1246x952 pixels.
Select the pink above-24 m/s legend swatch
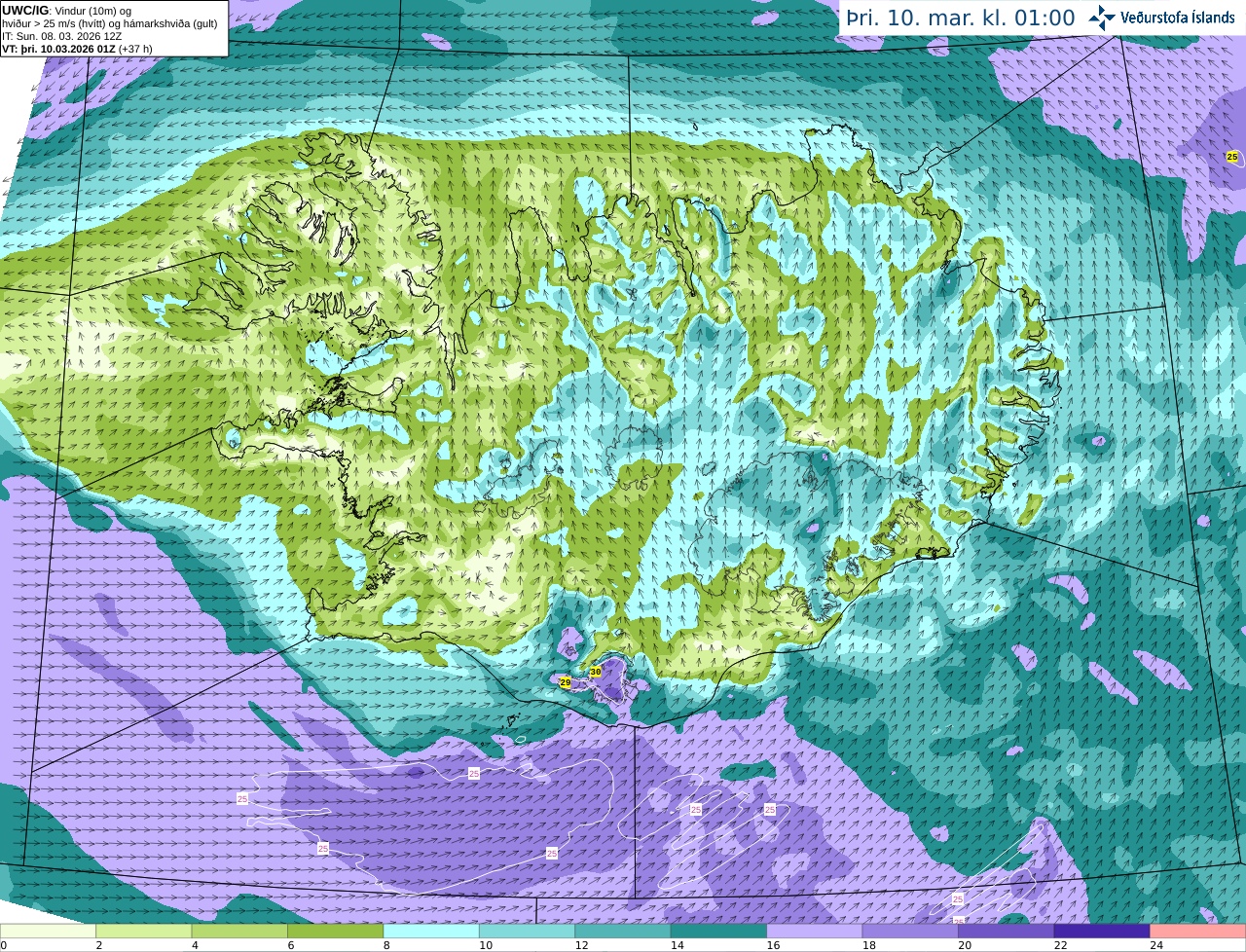point(1198,931)
